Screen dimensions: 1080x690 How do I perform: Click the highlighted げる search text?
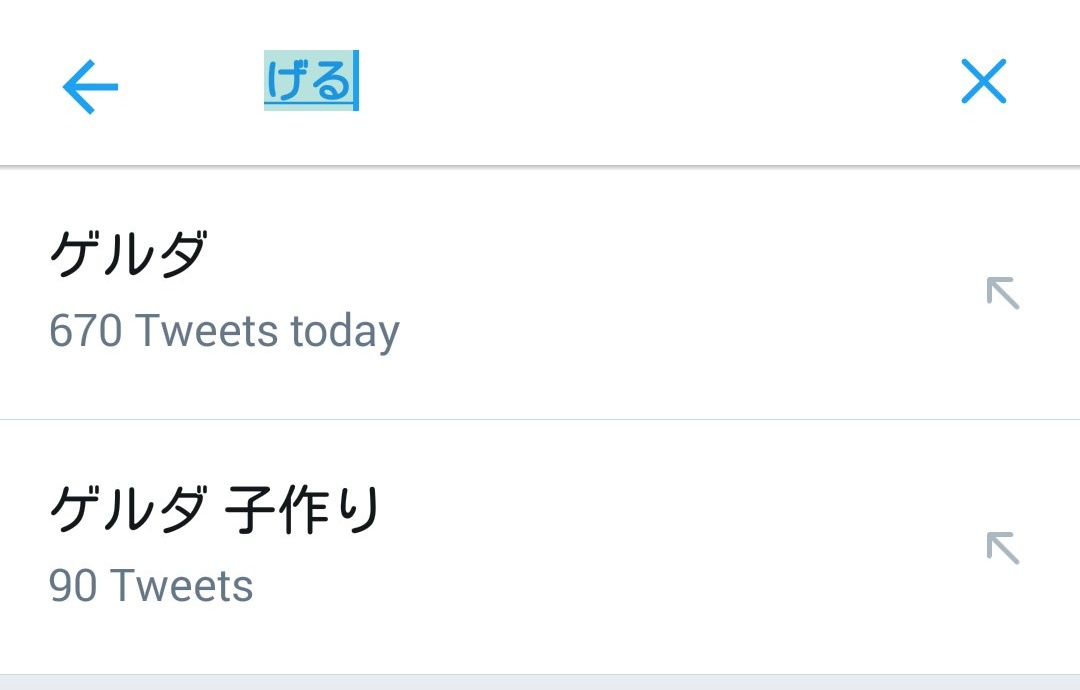[x=309, y=81]
